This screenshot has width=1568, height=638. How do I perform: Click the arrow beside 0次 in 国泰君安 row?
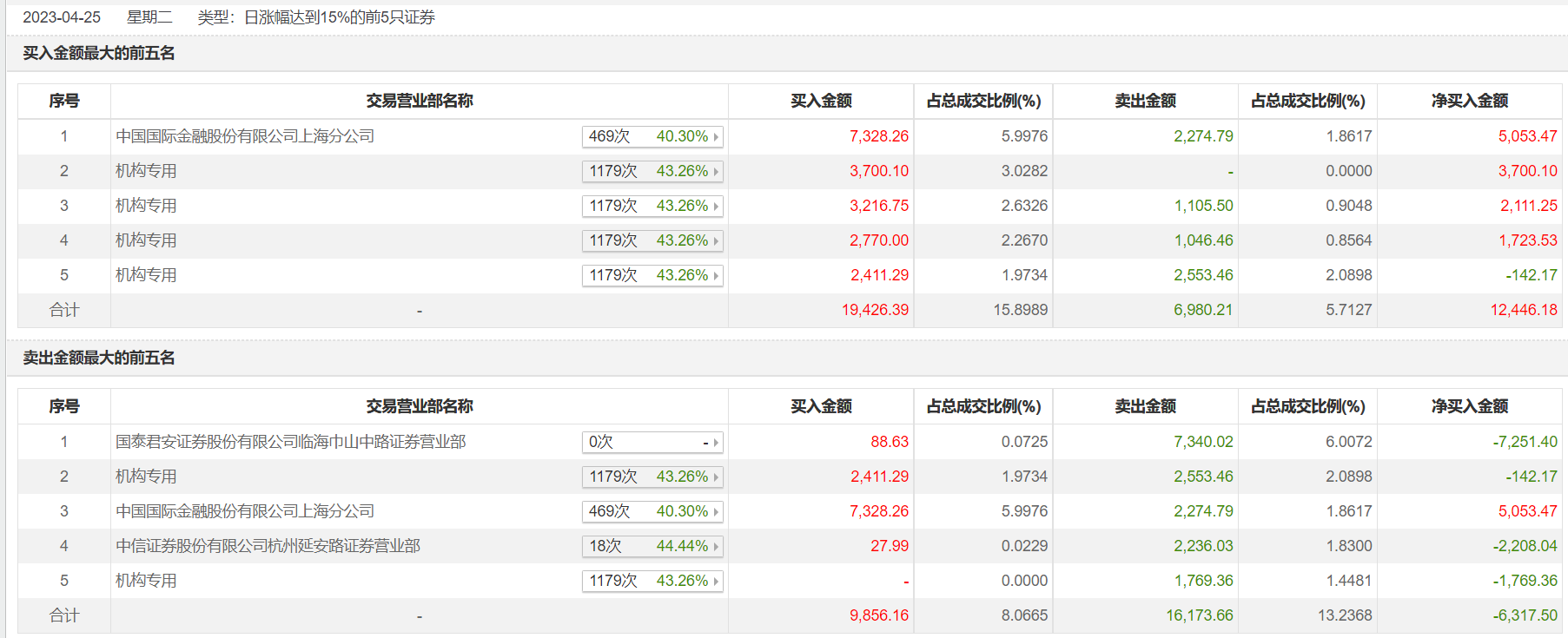click(716, 443)
